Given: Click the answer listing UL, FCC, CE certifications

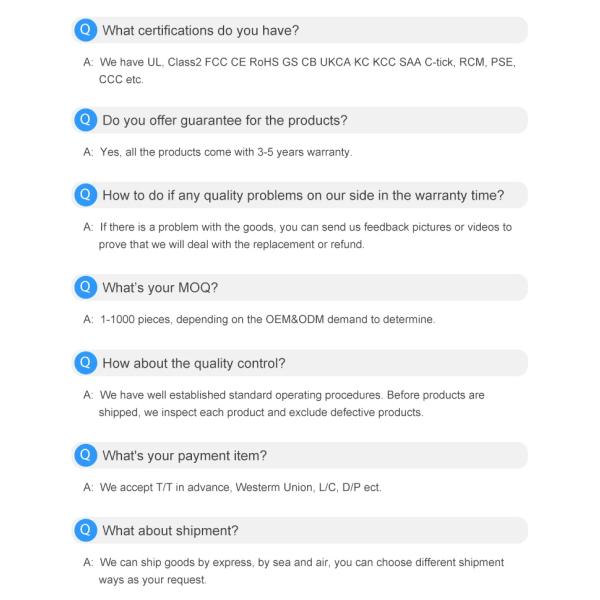Looking at the screenshot, I should [300, 70].
